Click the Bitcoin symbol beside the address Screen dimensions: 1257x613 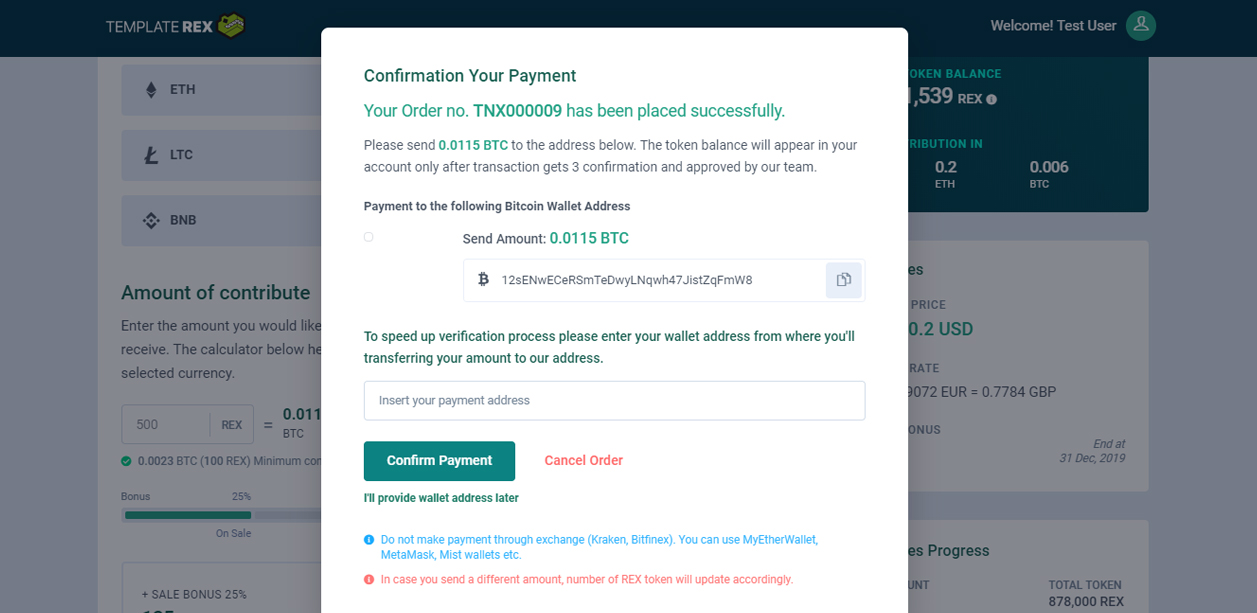[483, 280]
